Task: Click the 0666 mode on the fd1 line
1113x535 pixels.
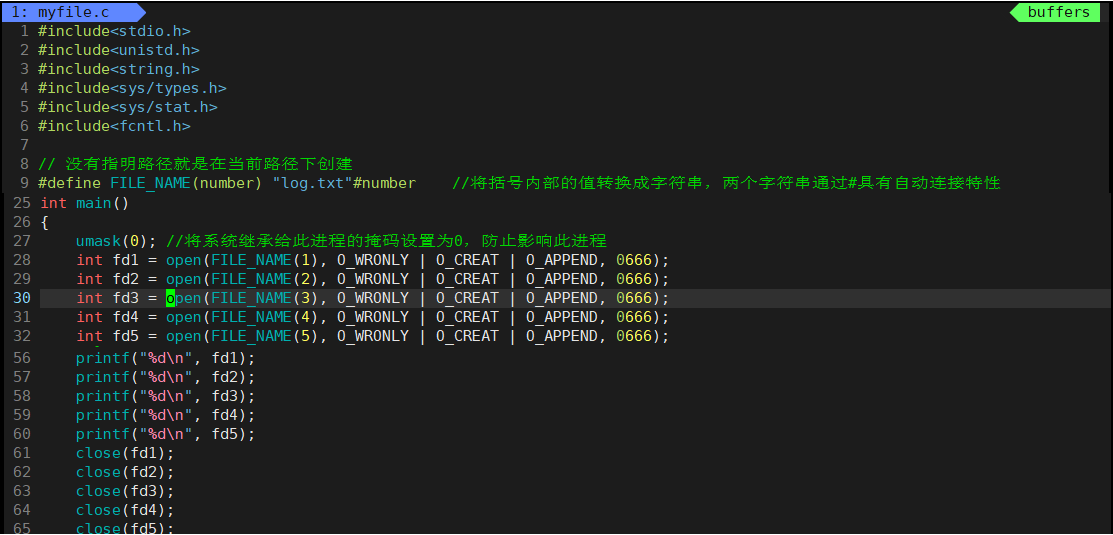Action: tap(634, 260)
